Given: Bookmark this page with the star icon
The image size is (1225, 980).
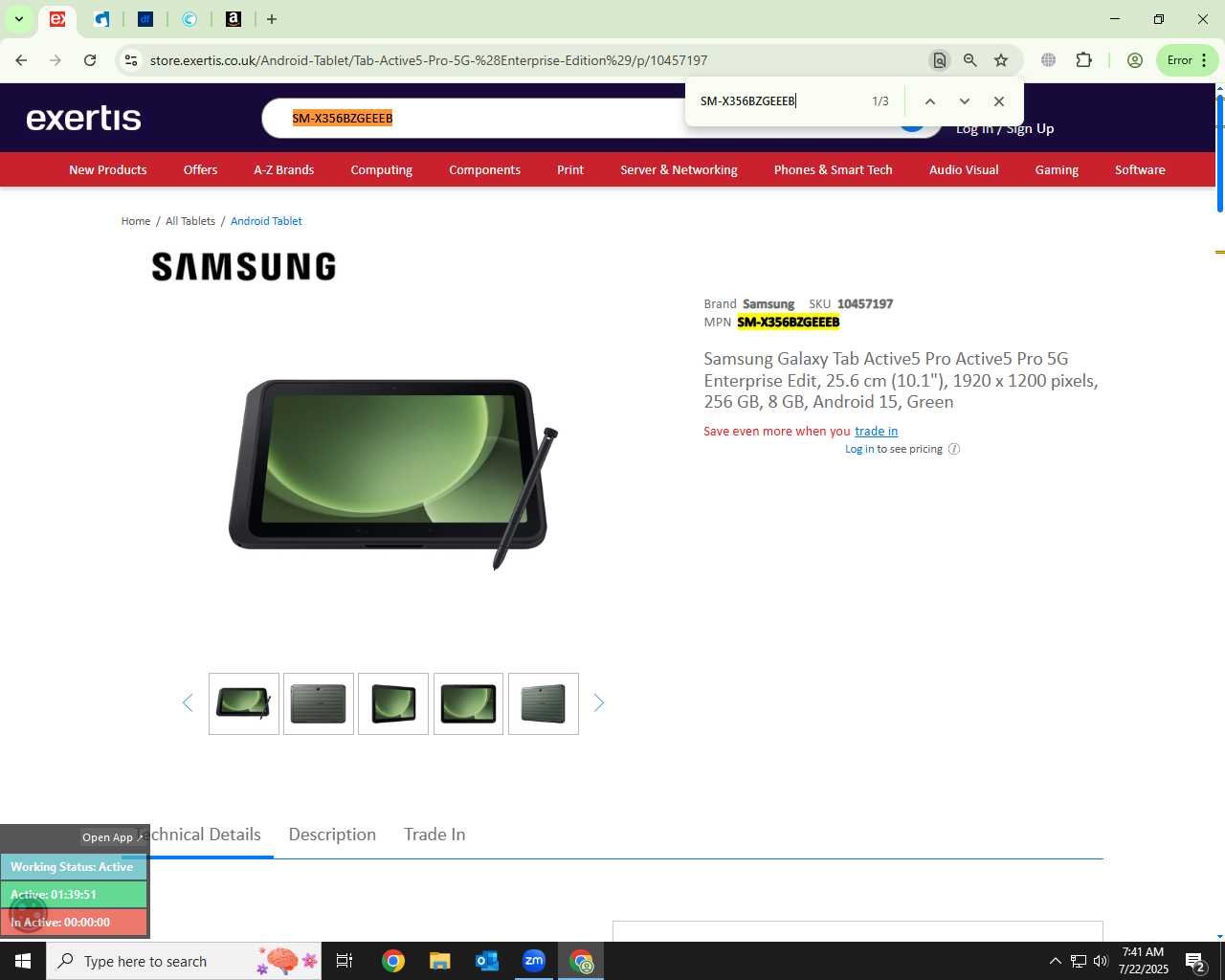Looking at the screenshot, I should pyautogui.click(x=1001, y=60).
